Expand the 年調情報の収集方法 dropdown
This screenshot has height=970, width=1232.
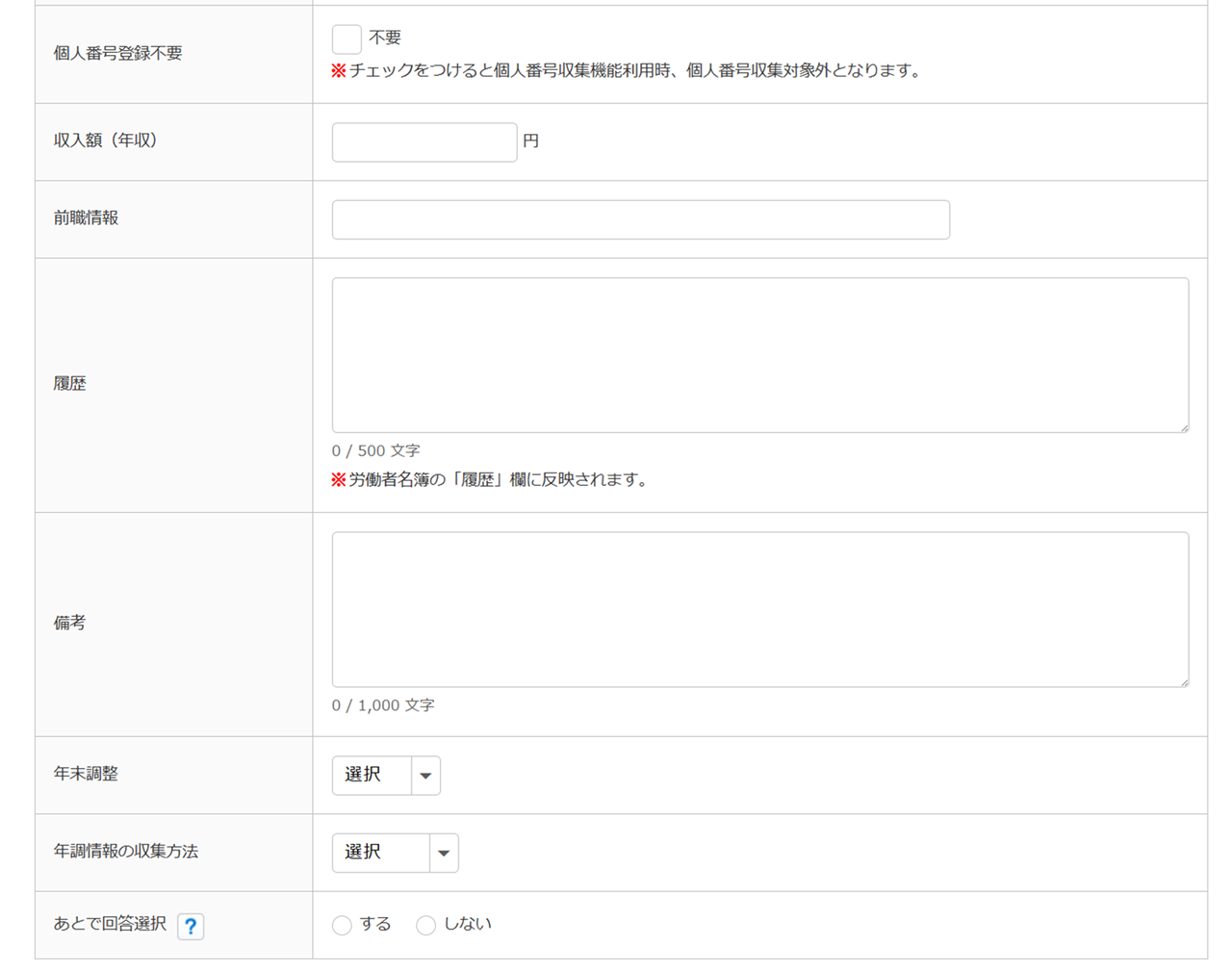pyautogui.click(x=395, y=853)
